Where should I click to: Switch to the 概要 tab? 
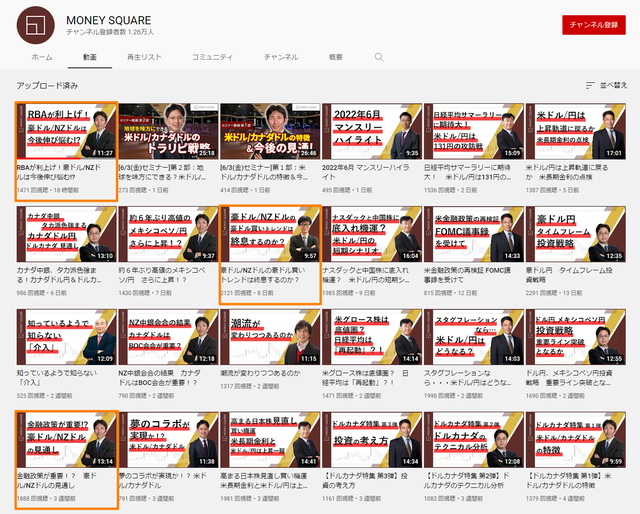[336, 57]
